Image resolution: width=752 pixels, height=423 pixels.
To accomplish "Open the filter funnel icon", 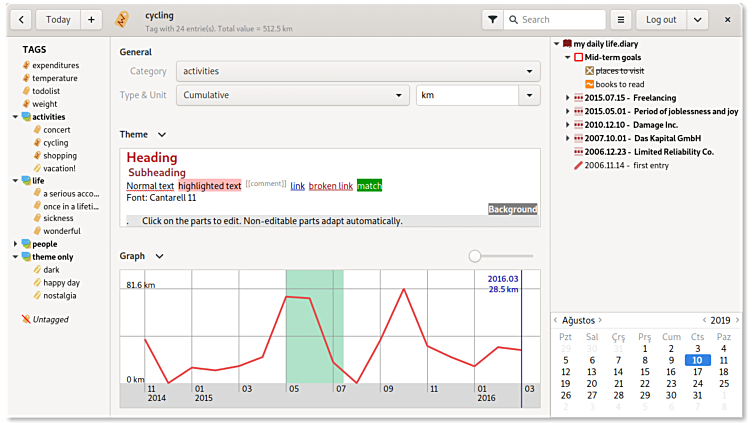I will [x=492, y=19].
